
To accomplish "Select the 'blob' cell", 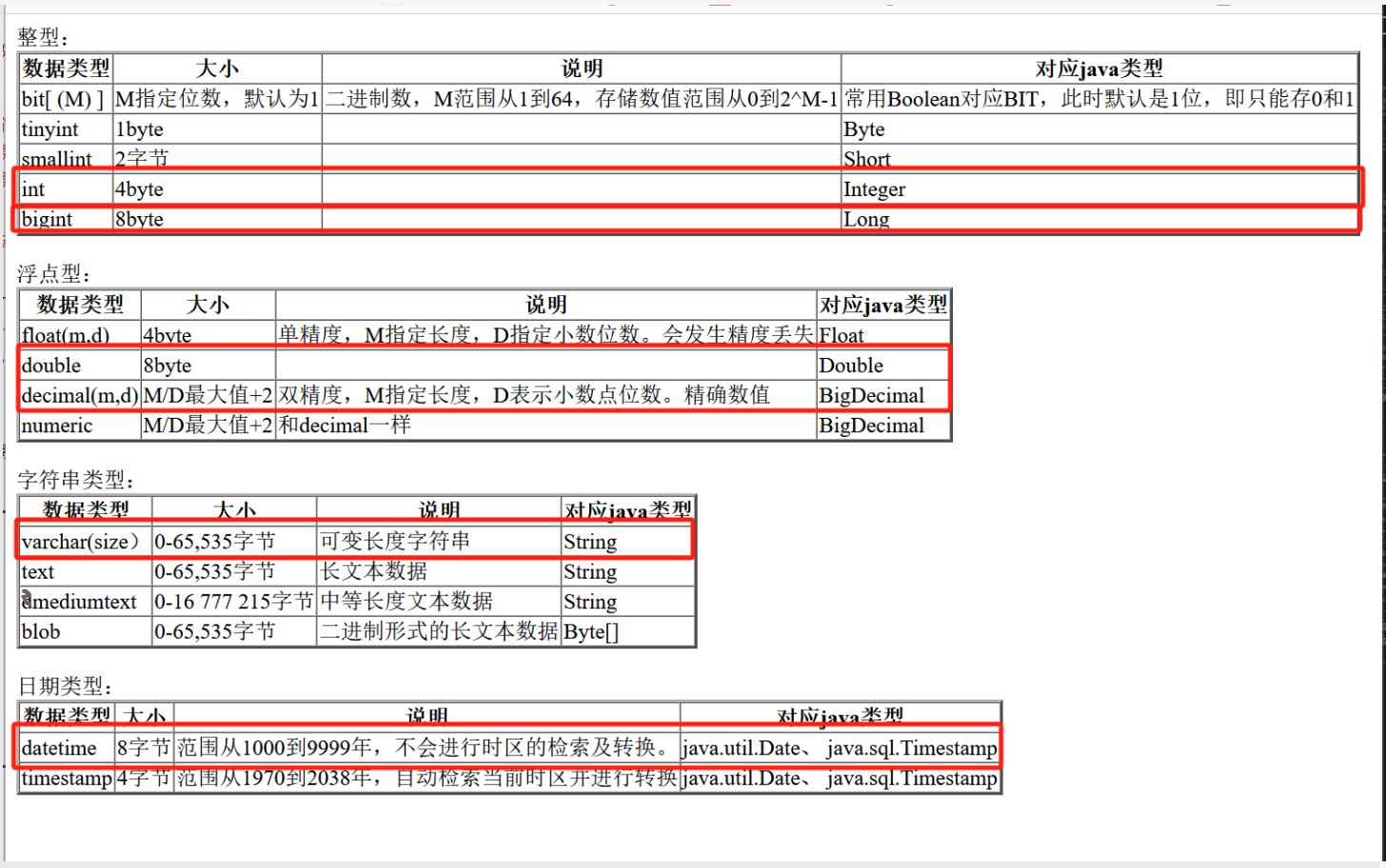I will click(x=86, y=632).
